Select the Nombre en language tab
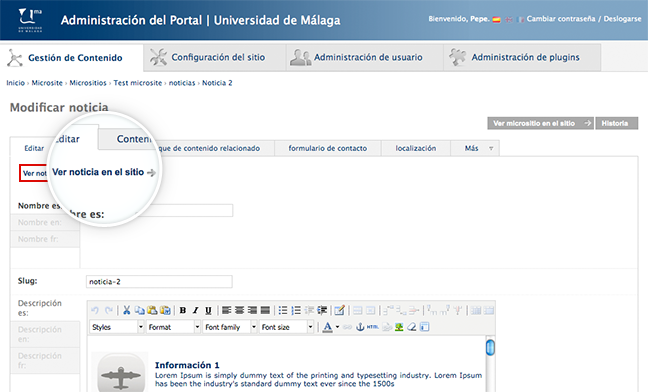 pyautogui.click(x=45, y=222)
